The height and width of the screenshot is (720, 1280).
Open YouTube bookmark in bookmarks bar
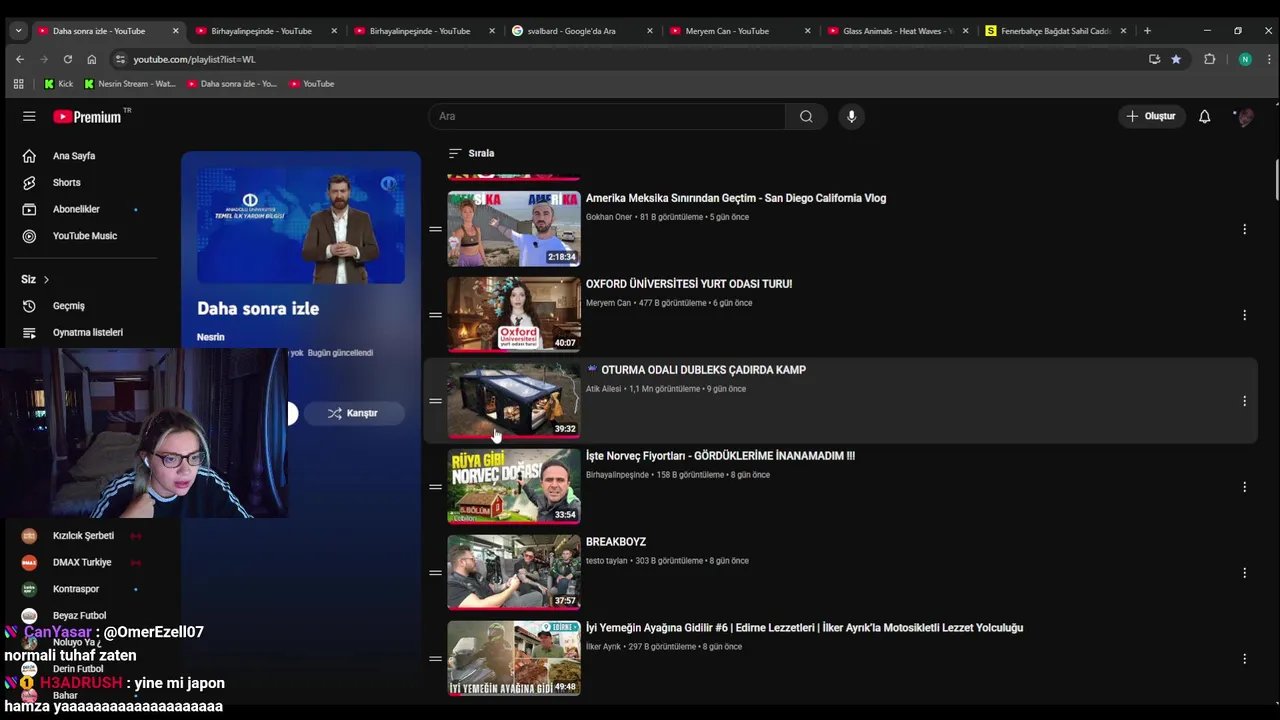[x=311, y=84]
